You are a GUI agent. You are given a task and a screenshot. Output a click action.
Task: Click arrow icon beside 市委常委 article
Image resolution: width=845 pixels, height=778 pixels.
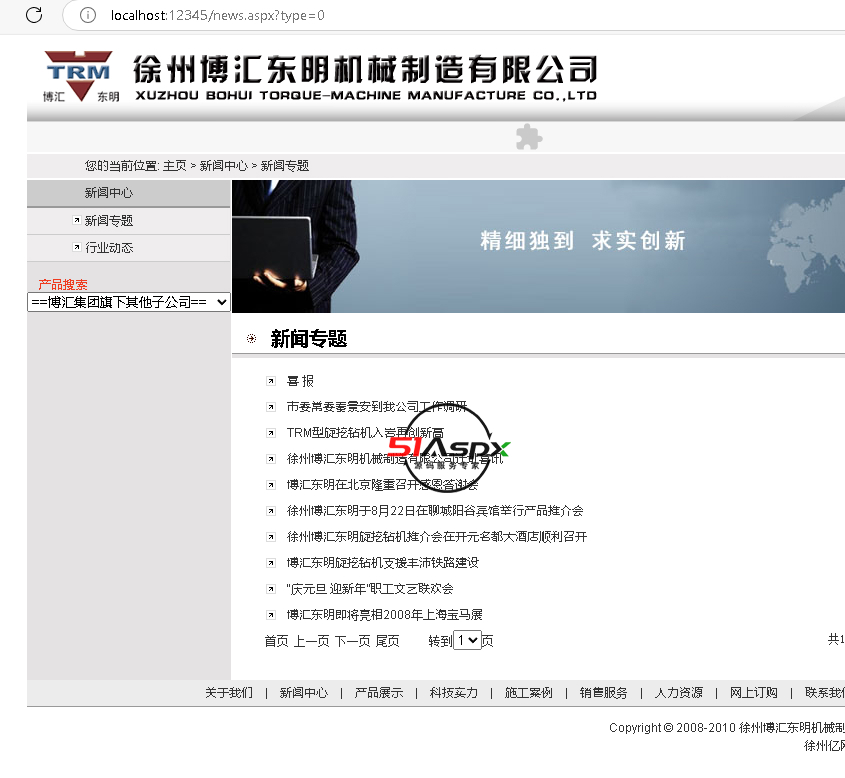(x=271, y=407)
